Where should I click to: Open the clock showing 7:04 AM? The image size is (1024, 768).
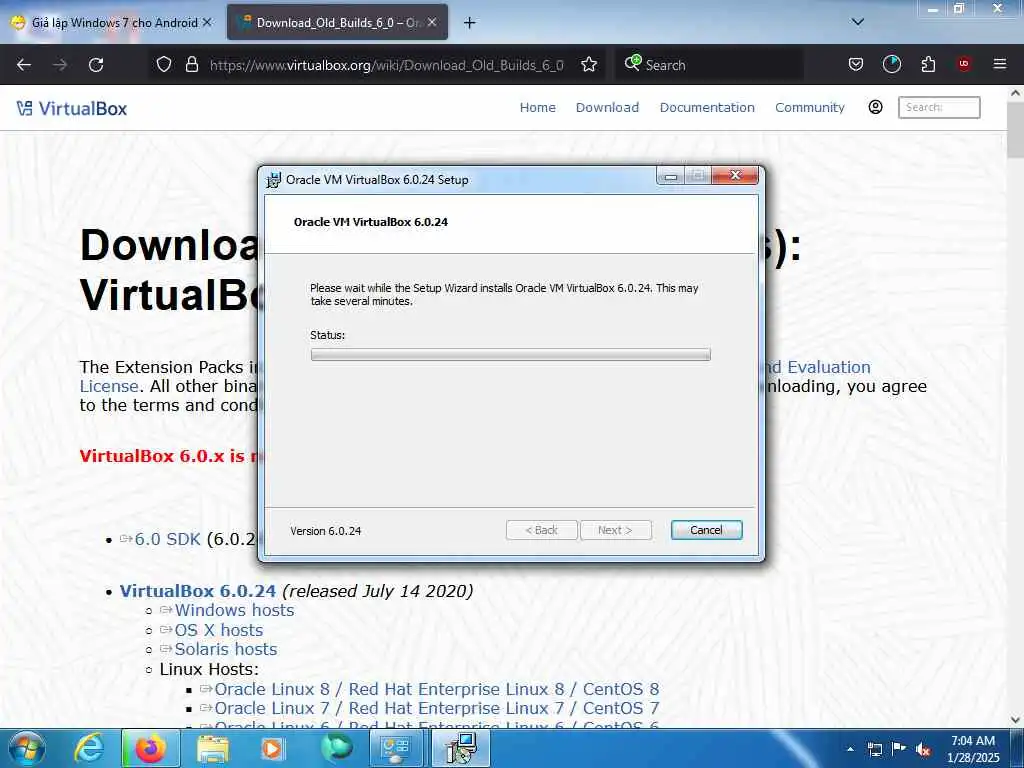coord(973,749)
